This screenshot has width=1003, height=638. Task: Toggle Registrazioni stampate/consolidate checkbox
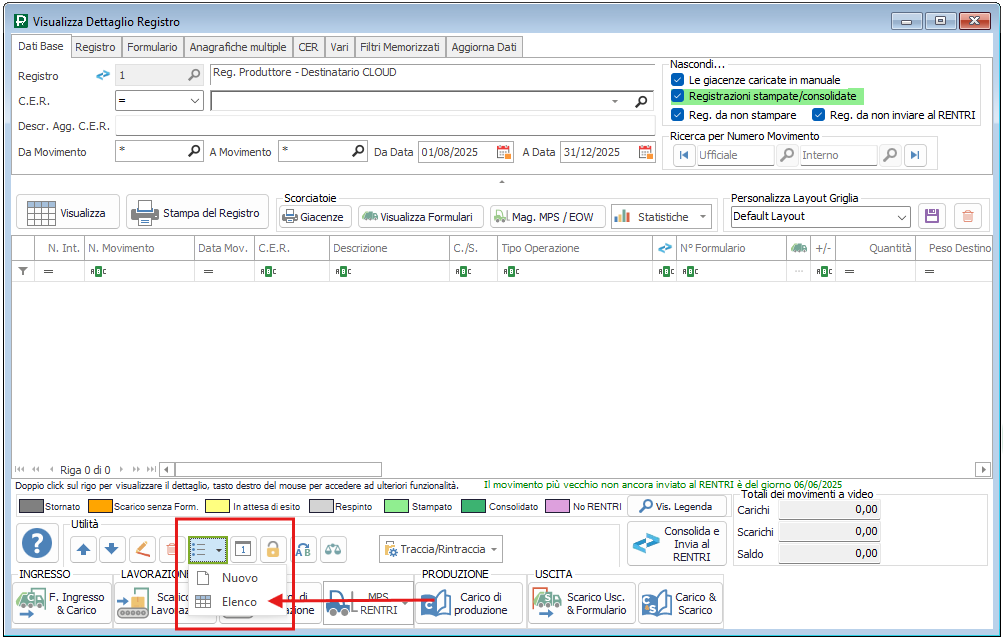point(678,96)
